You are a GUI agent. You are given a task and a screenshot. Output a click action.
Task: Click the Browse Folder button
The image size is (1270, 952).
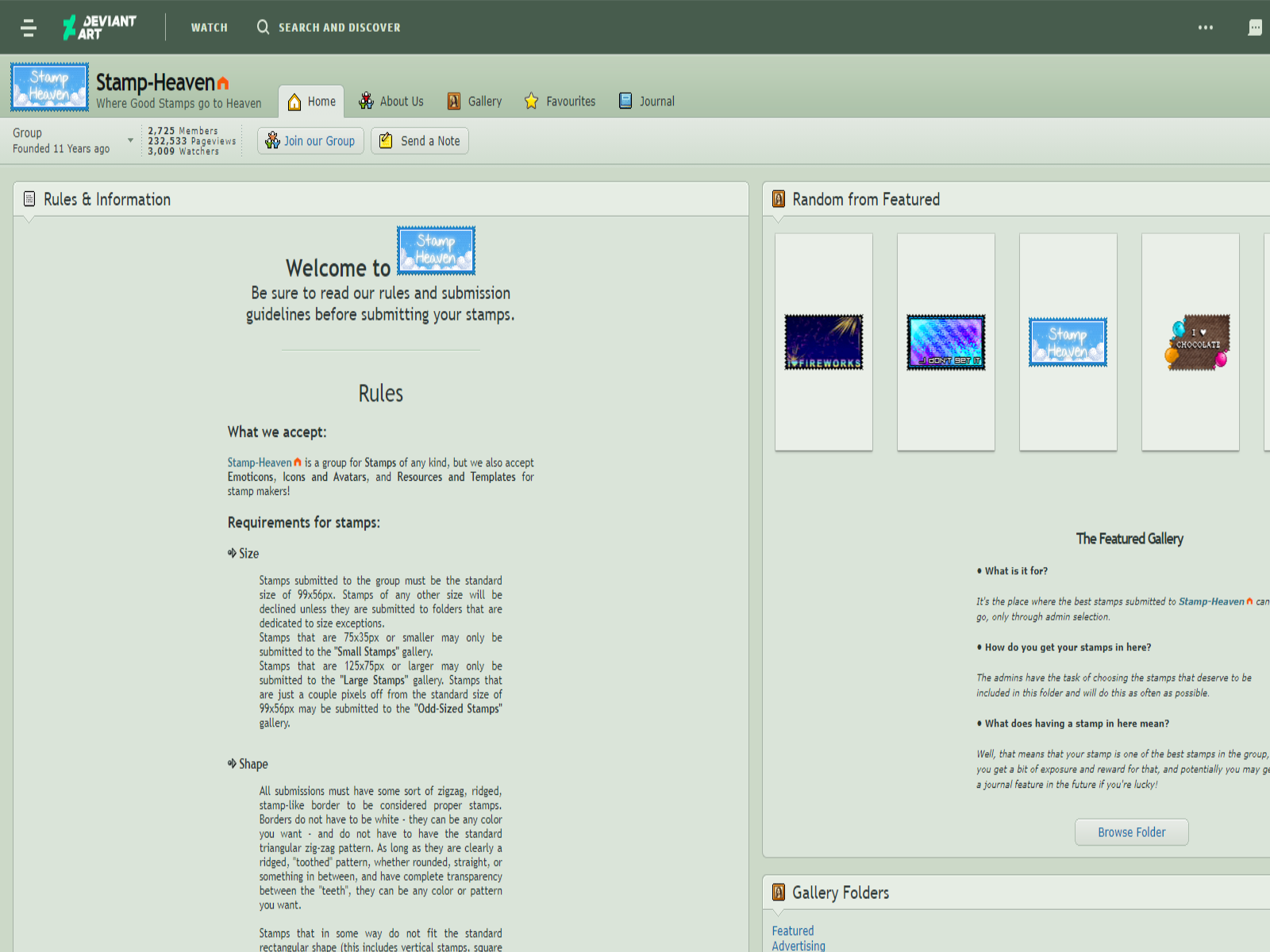point(1132,832)
